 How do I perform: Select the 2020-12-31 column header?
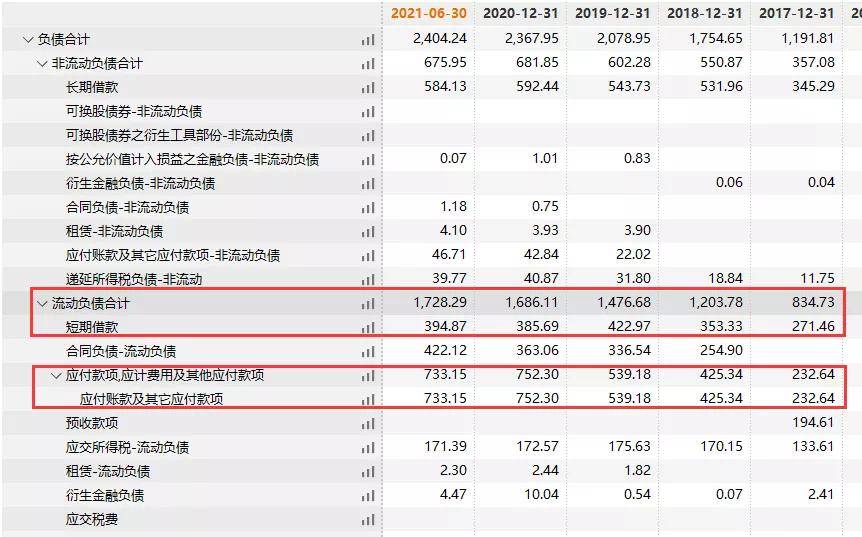click(521, 14)
